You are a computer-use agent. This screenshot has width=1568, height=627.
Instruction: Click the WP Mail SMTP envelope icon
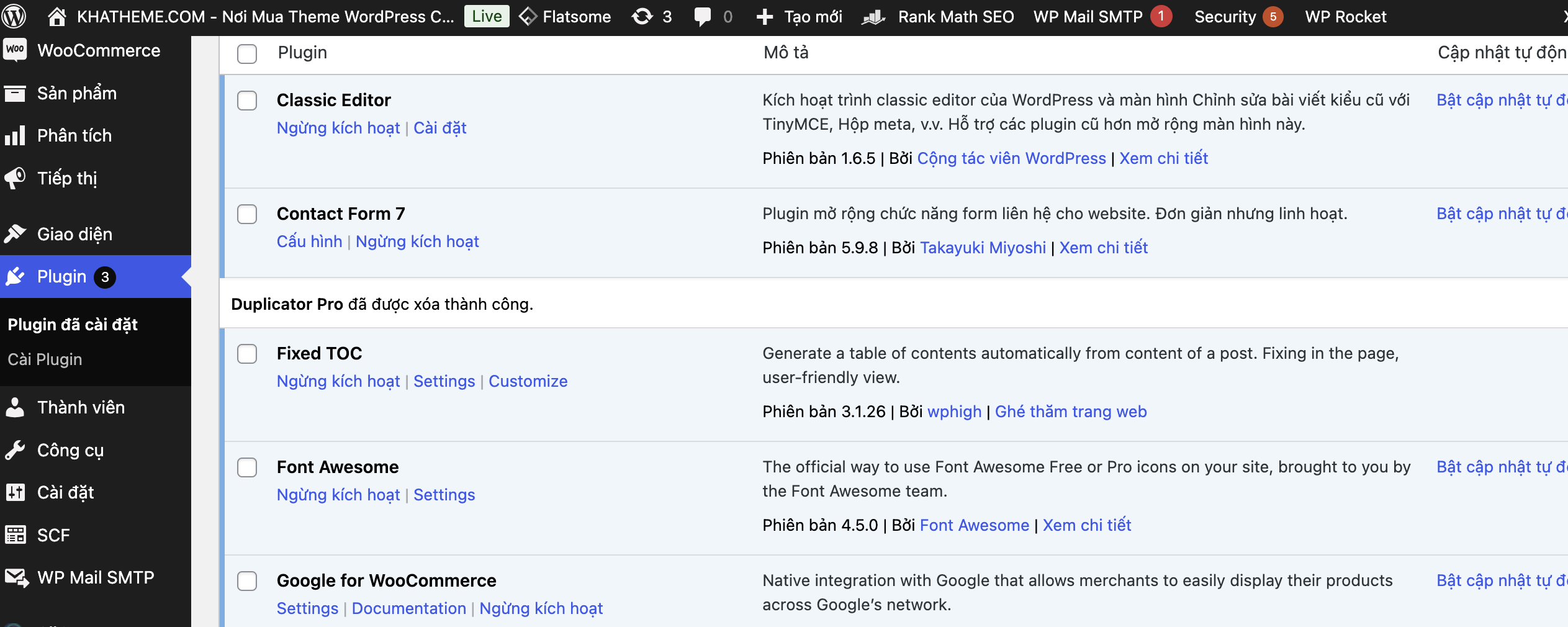tap(16, 577)
